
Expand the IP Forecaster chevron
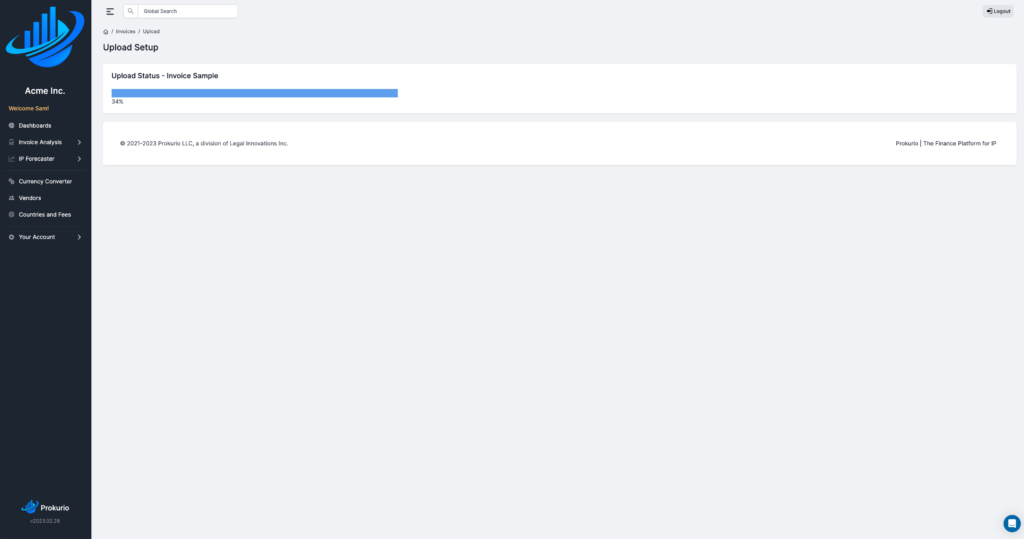pyautogui.click(x=79, y=159)
